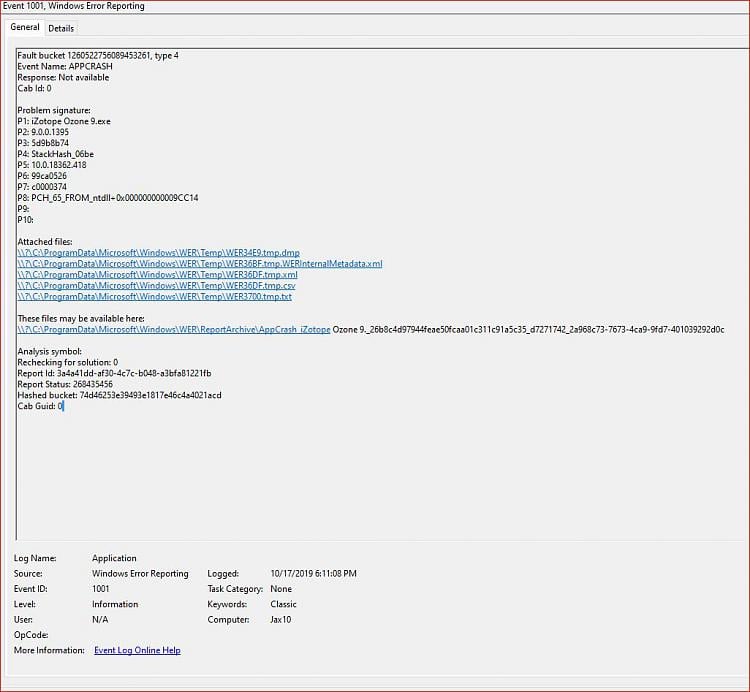This screenshot has width=750, height=692.
Task: Click the Computer value 'Jax10'
Action: (x=281, y=620)
